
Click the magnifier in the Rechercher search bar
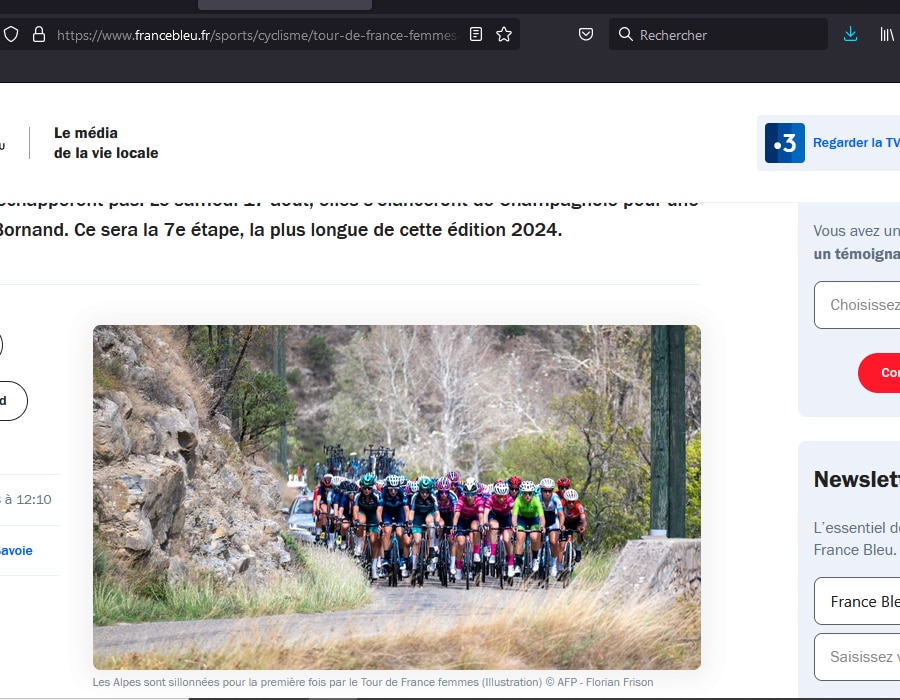click(x=625, y=34)
